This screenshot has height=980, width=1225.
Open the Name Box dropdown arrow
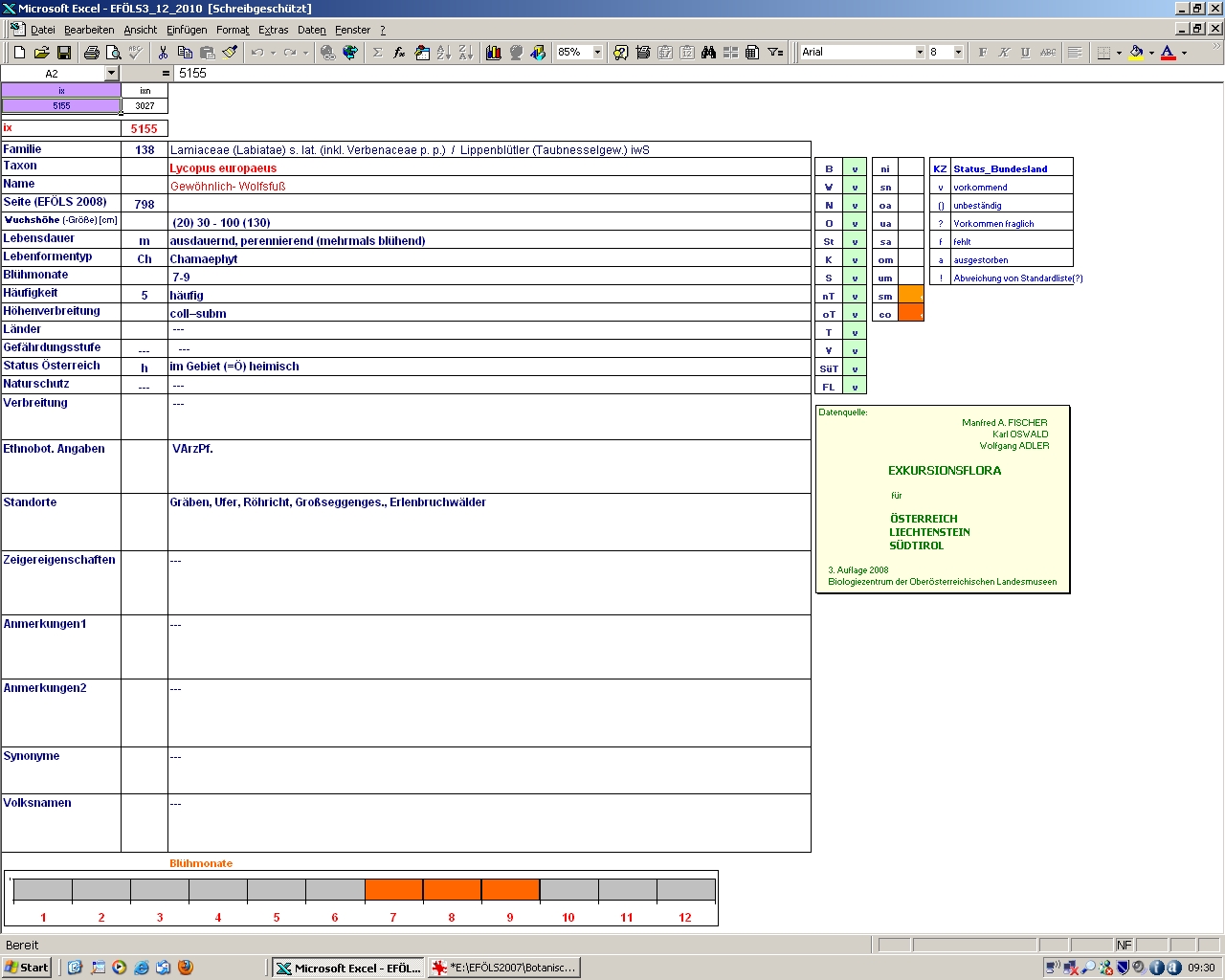(111, 74)
